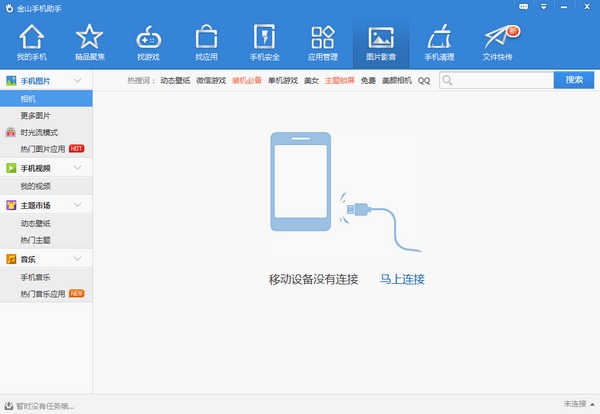Expand the 未连接 status arrow

coord(592,404)
